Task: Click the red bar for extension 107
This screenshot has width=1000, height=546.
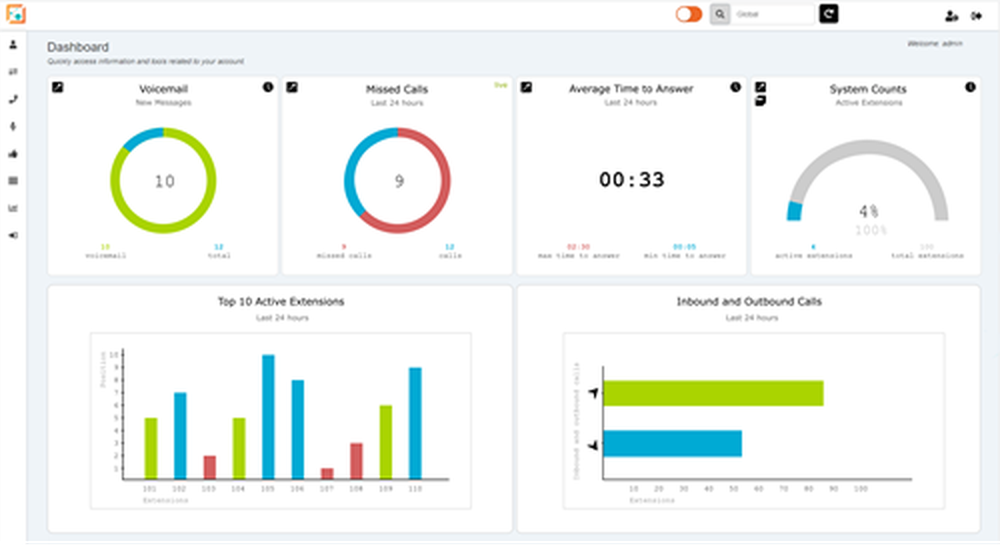Action: tap(327, 473)
